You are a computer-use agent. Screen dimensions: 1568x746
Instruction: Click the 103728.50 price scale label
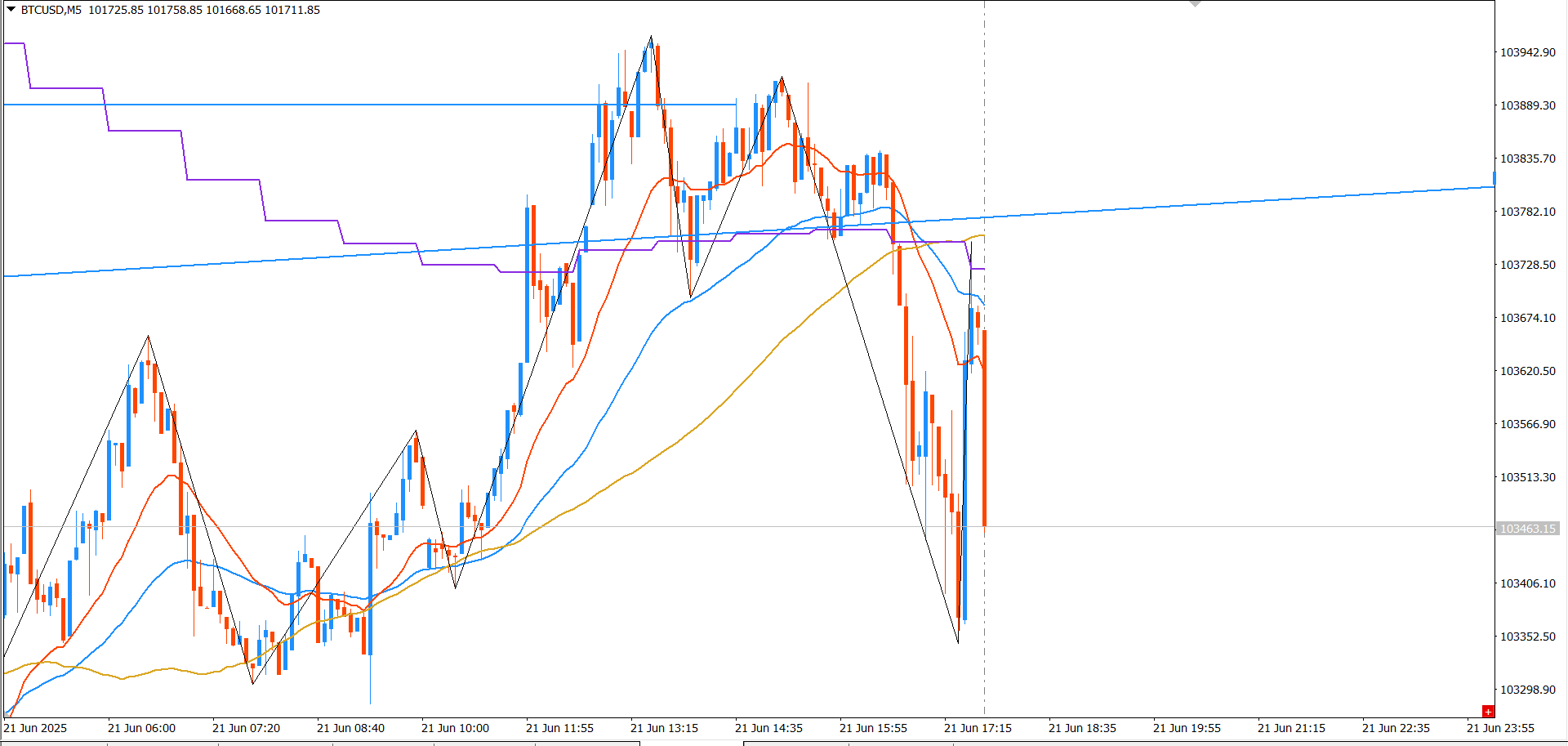pyautogui.click(x=1528, y=265)
